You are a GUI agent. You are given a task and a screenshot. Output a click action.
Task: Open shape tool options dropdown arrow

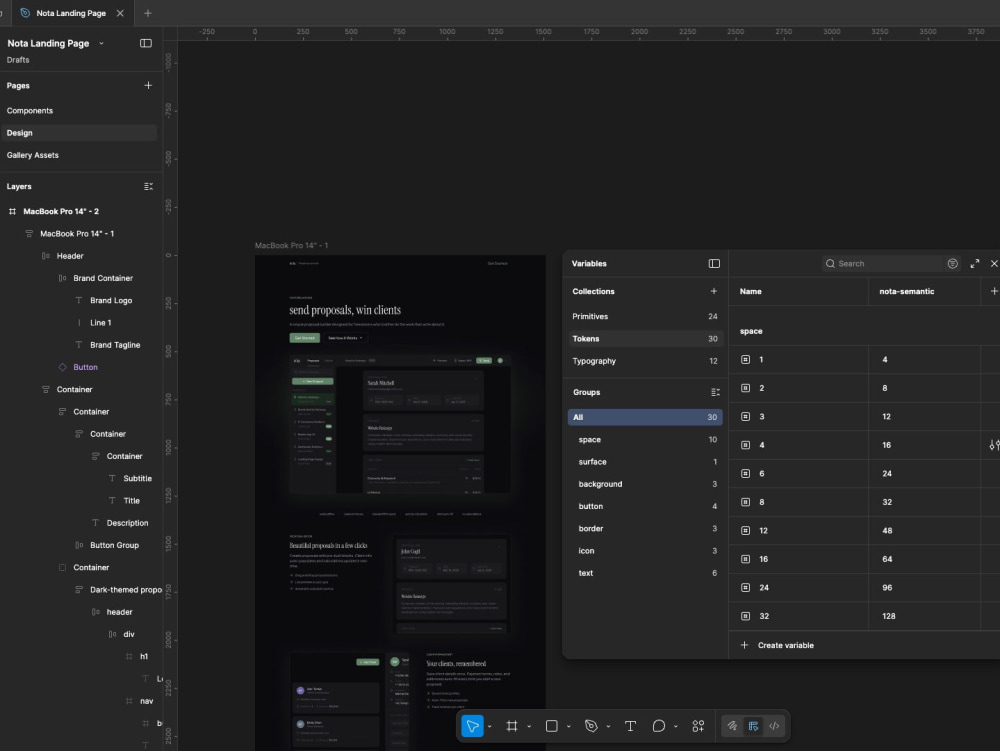tap(568, 726)
